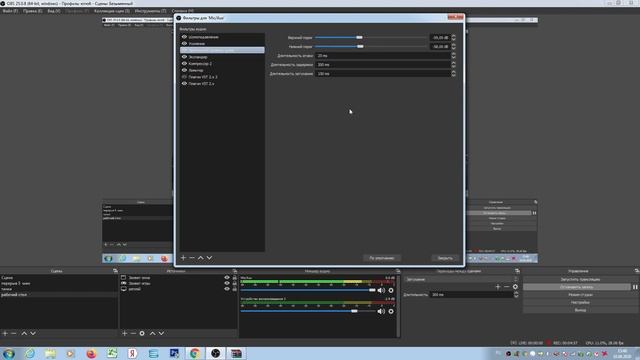The height and width of the screenshot is (360, 640).
Task: Move the source up in Sources panel
Action: point(152,333)
